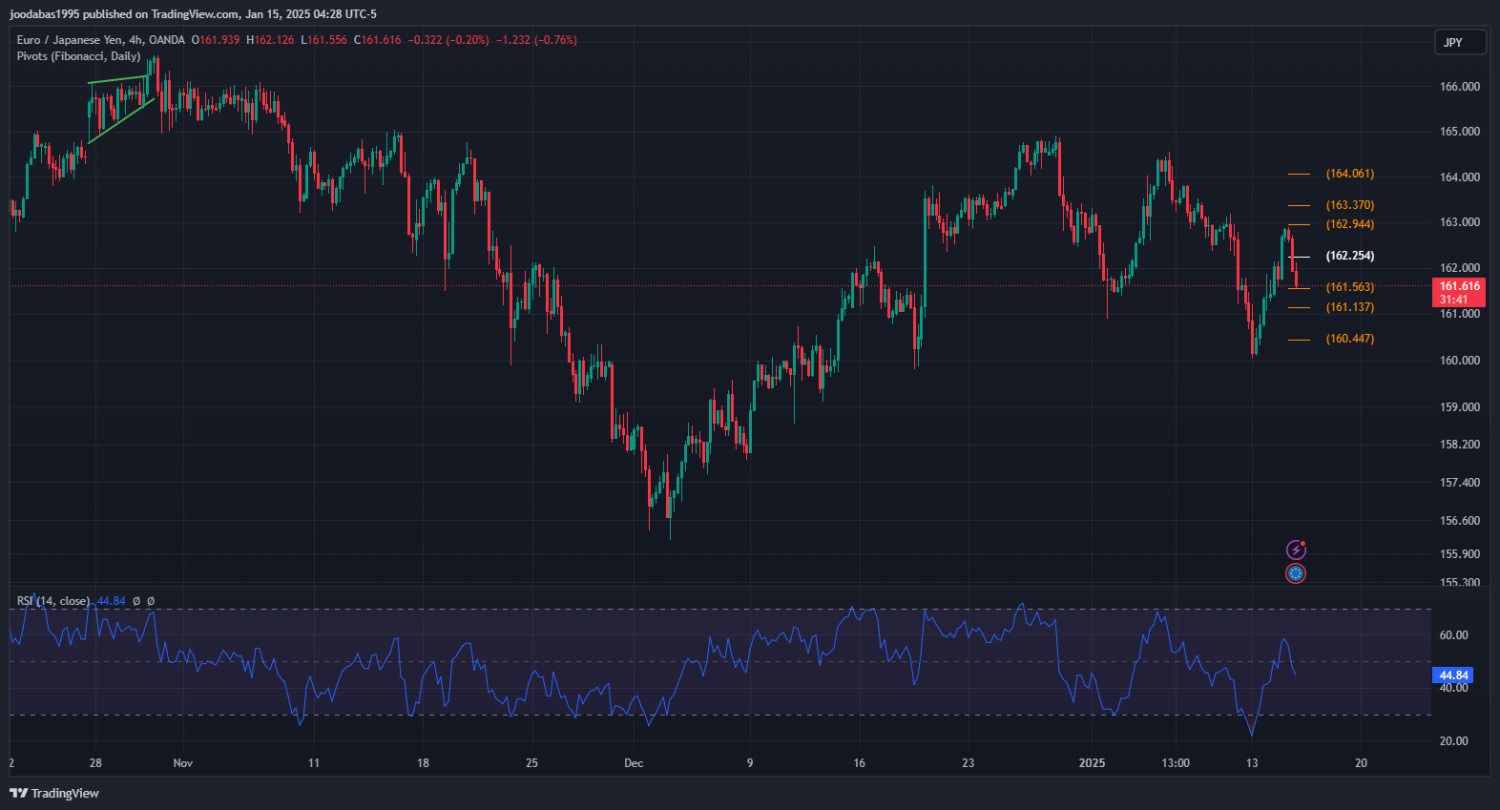Select the RSI (14, close) indicator label
This screenshot has width=1500, height=810.
click(x=54, y=601)
